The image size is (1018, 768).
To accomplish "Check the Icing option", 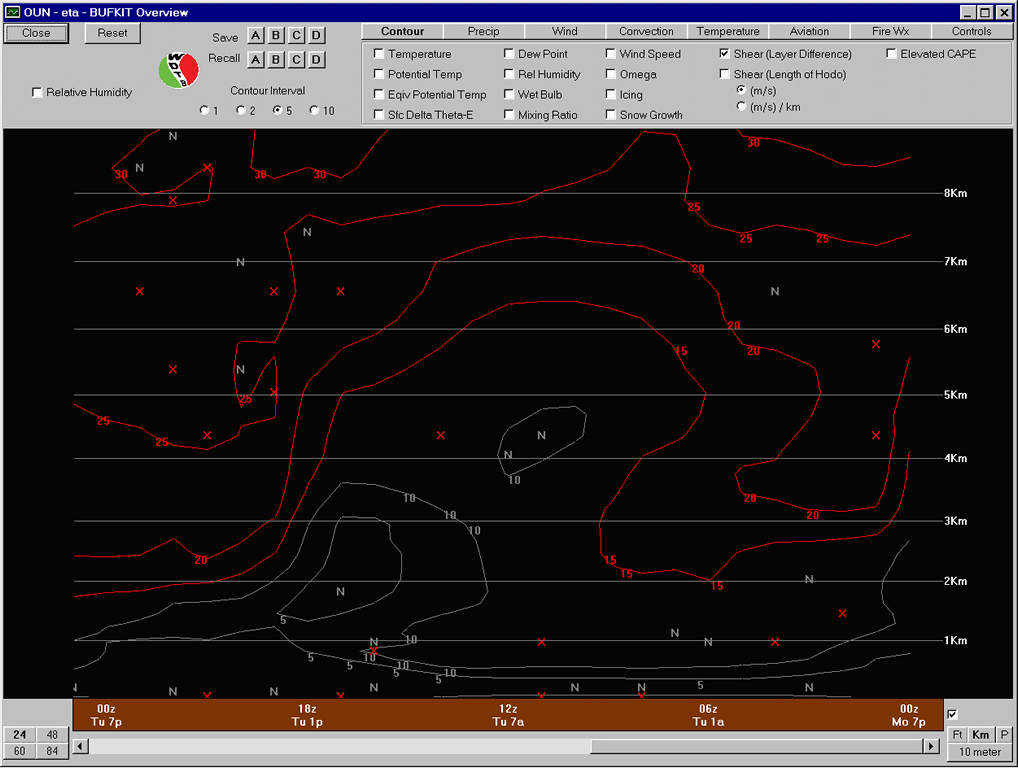I will 610,94.
